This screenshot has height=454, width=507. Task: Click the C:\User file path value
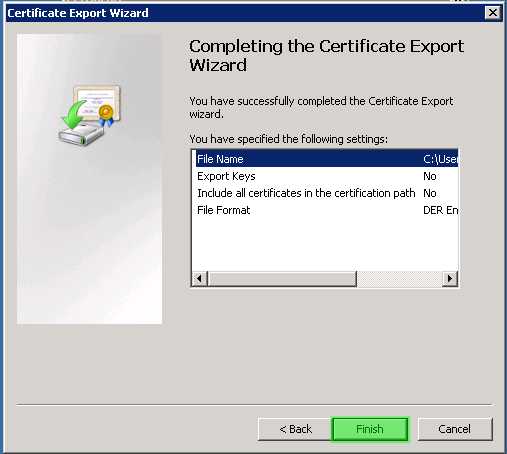(x=440, y=159)
